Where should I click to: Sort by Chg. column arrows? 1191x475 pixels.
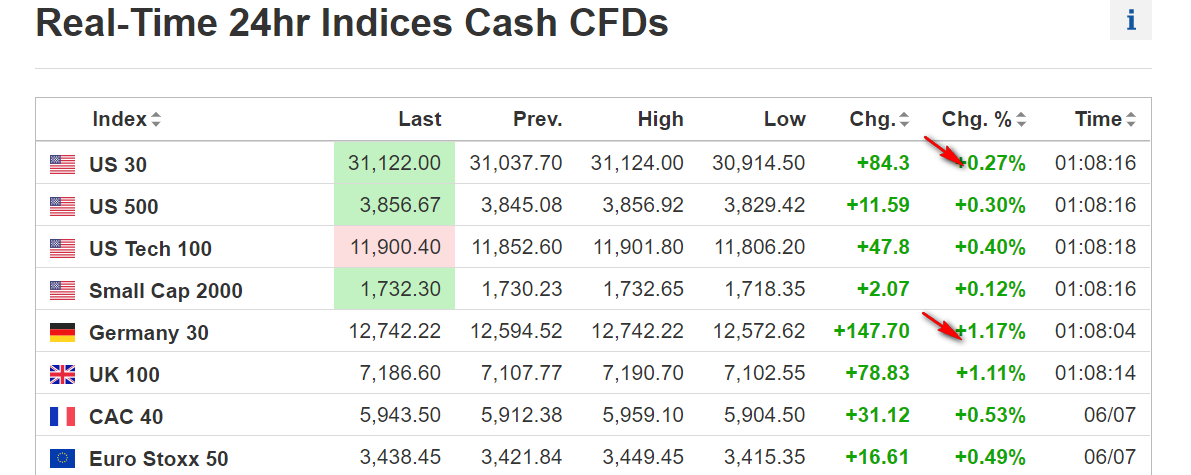click(x=904, y=120)
